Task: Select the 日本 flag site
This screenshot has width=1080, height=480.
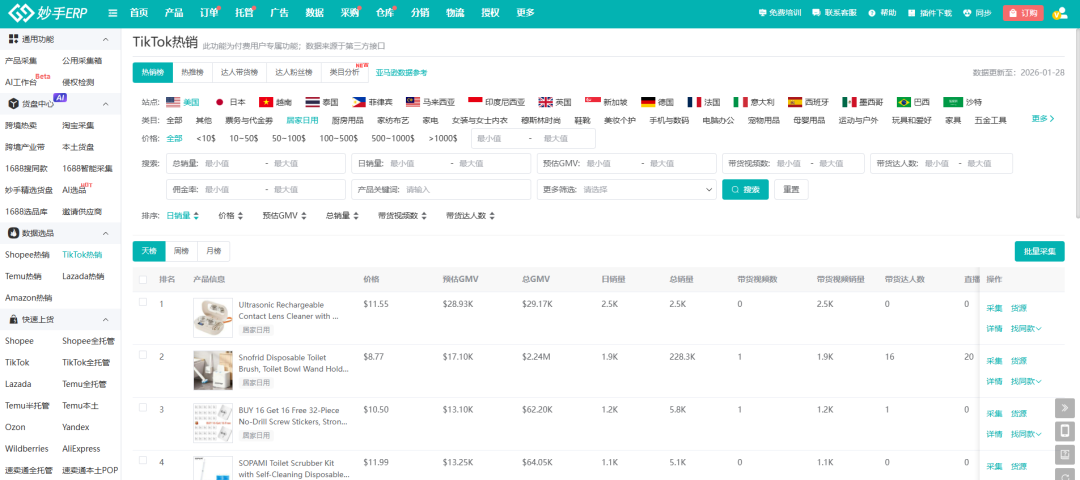Action: click(230, 102)
